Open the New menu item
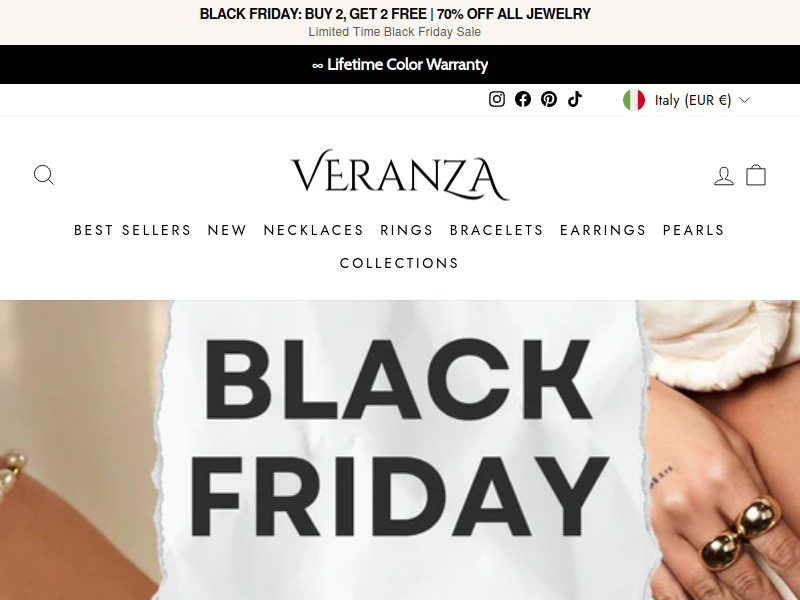Screen dimensions: 800x600 tap(227, 231)
